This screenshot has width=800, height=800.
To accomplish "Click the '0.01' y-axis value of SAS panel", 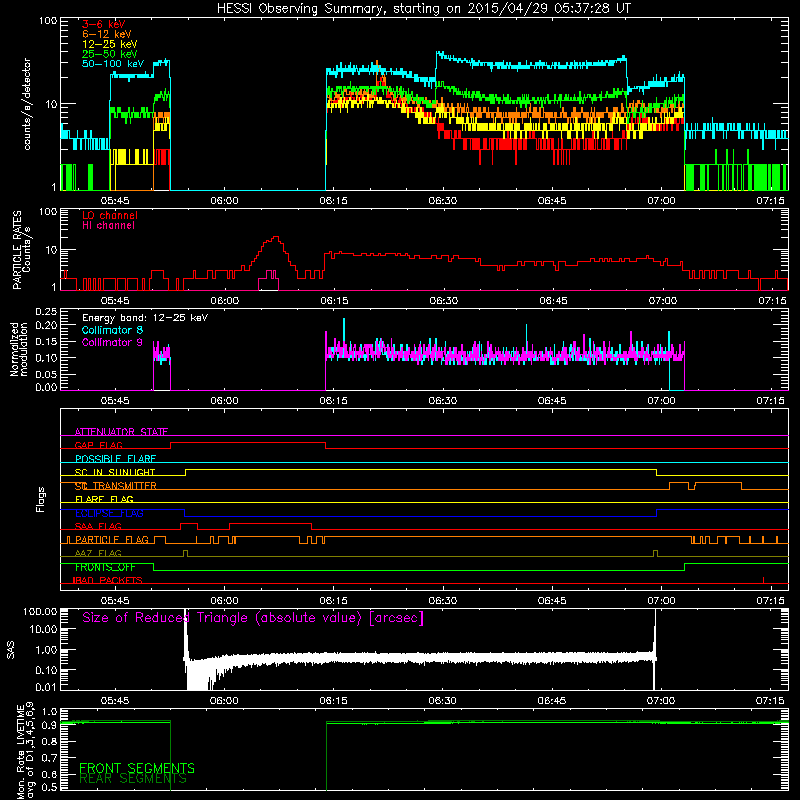I will click(46, 687).
